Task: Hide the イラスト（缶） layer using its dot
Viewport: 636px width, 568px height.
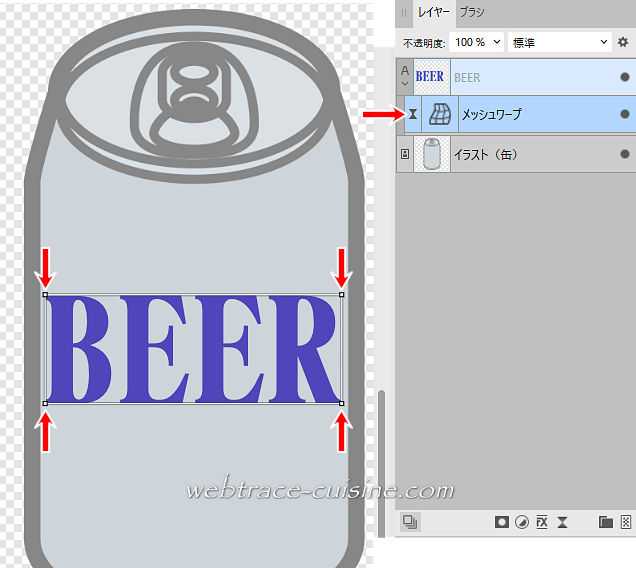Action: coord(625,154)
